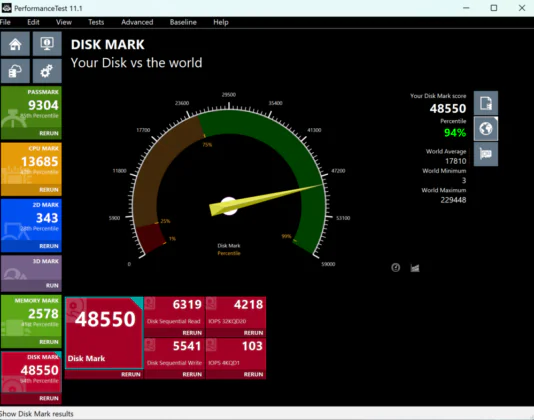Click the save results document icon
The image size is (534, 420).
(486, 103)
